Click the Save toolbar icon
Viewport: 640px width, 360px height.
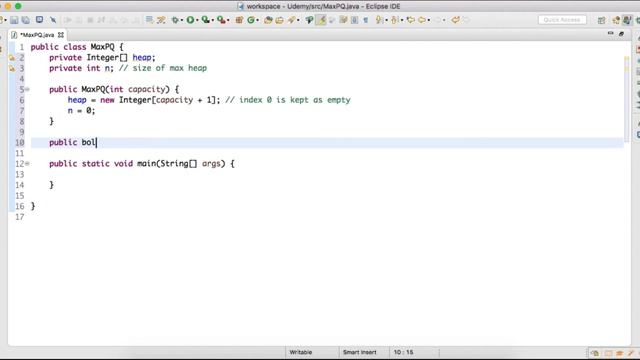[x=14, y=20]
